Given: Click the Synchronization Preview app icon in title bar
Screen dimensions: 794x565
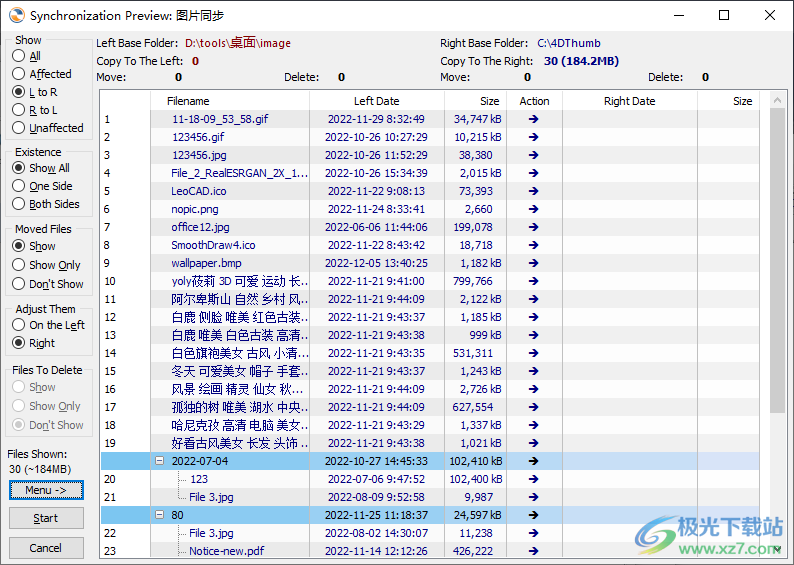Looking at the screenshot, I should coord(17,15).
